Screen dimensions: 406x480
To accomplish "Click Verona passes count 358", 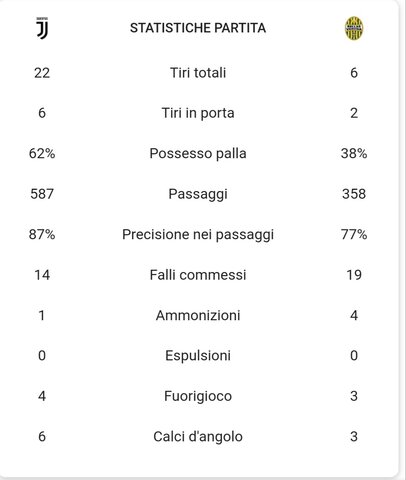I will (354, 194).
